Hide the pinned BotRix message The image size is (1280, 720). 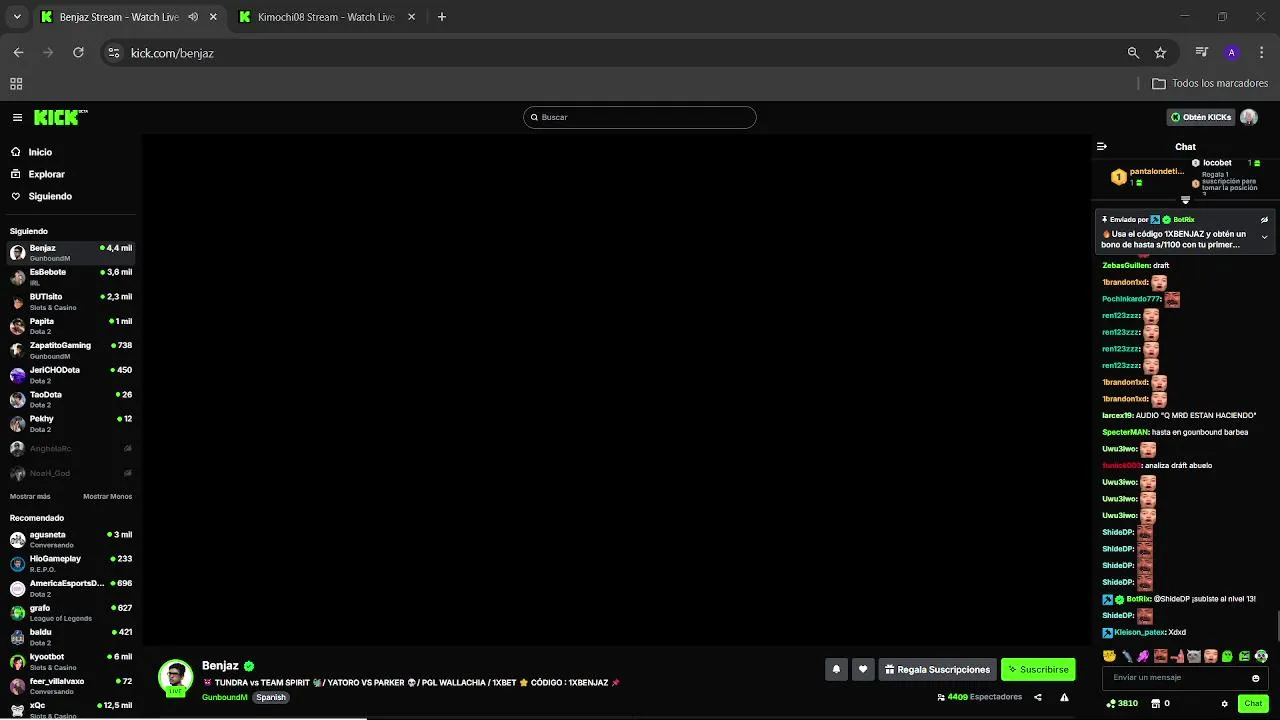1264,219
